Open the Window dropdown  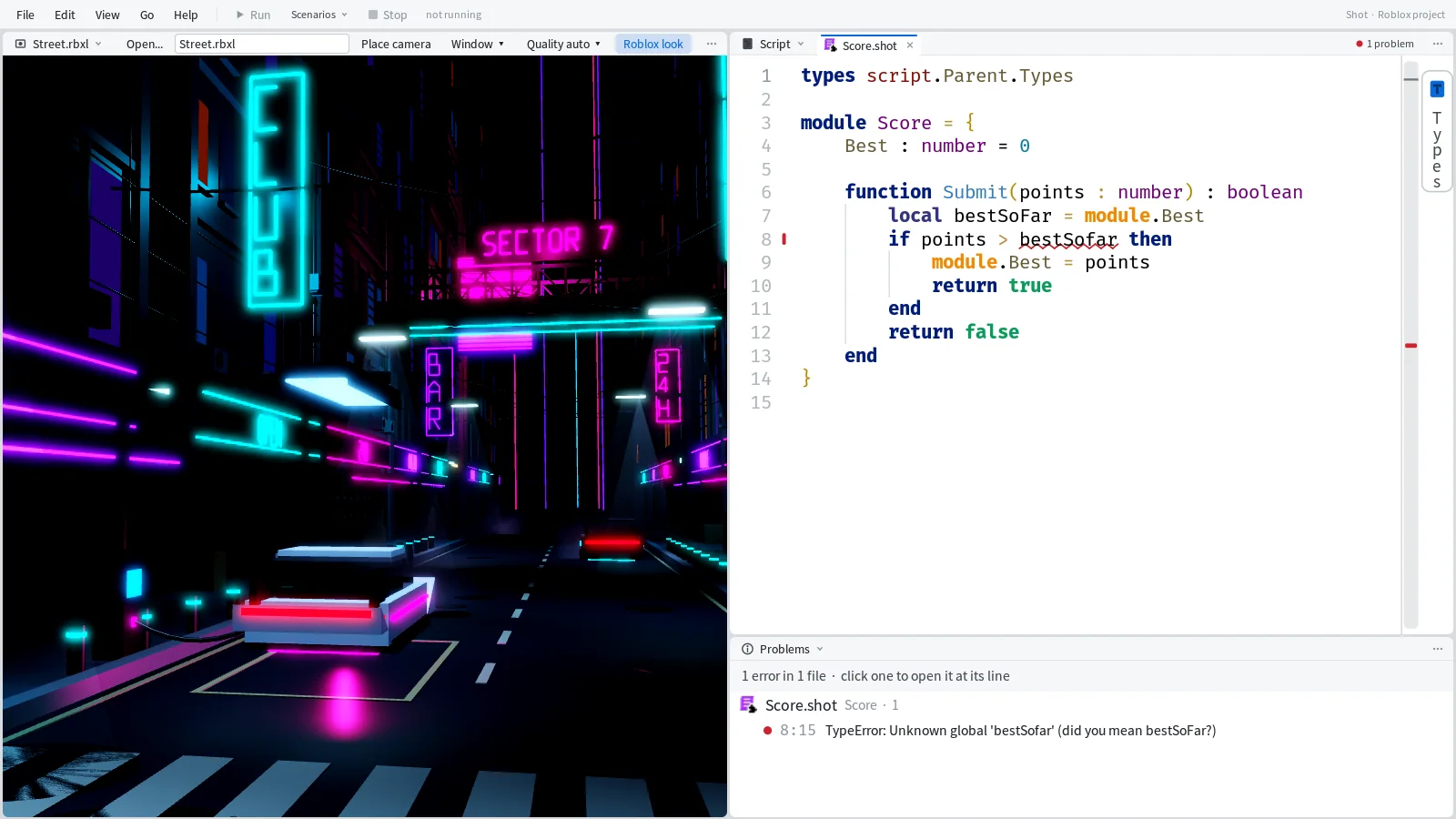[x=478, y=44]
